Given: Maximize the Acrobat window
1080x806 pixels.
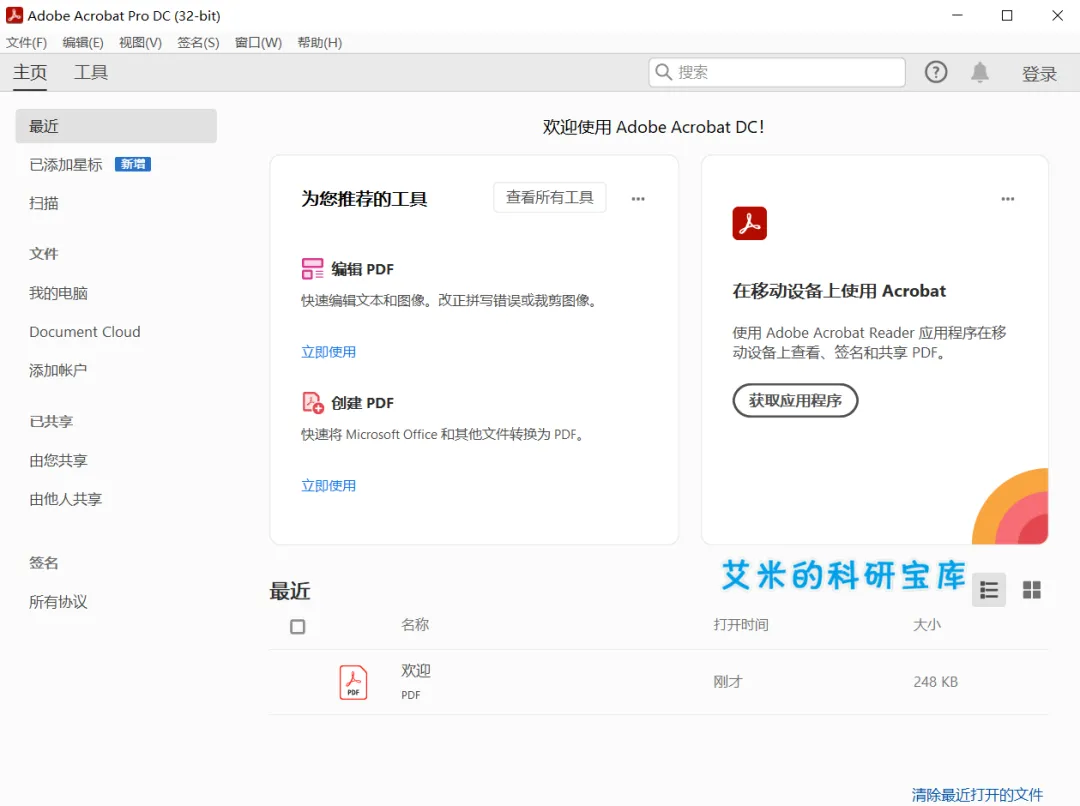Looking at the screenshot, I should (1007, 15).
